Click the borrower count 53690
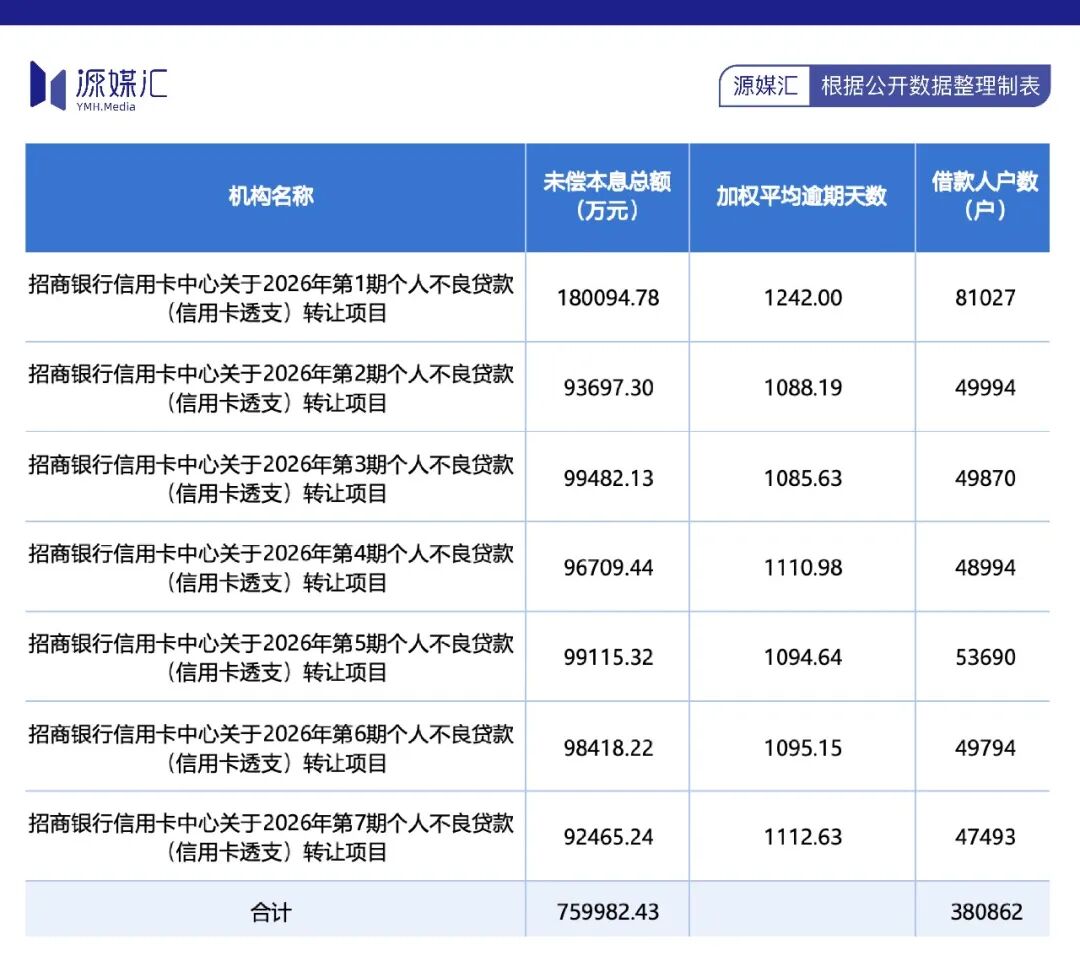This screenshot has width=1080, height=972. [x=985, y=657]
